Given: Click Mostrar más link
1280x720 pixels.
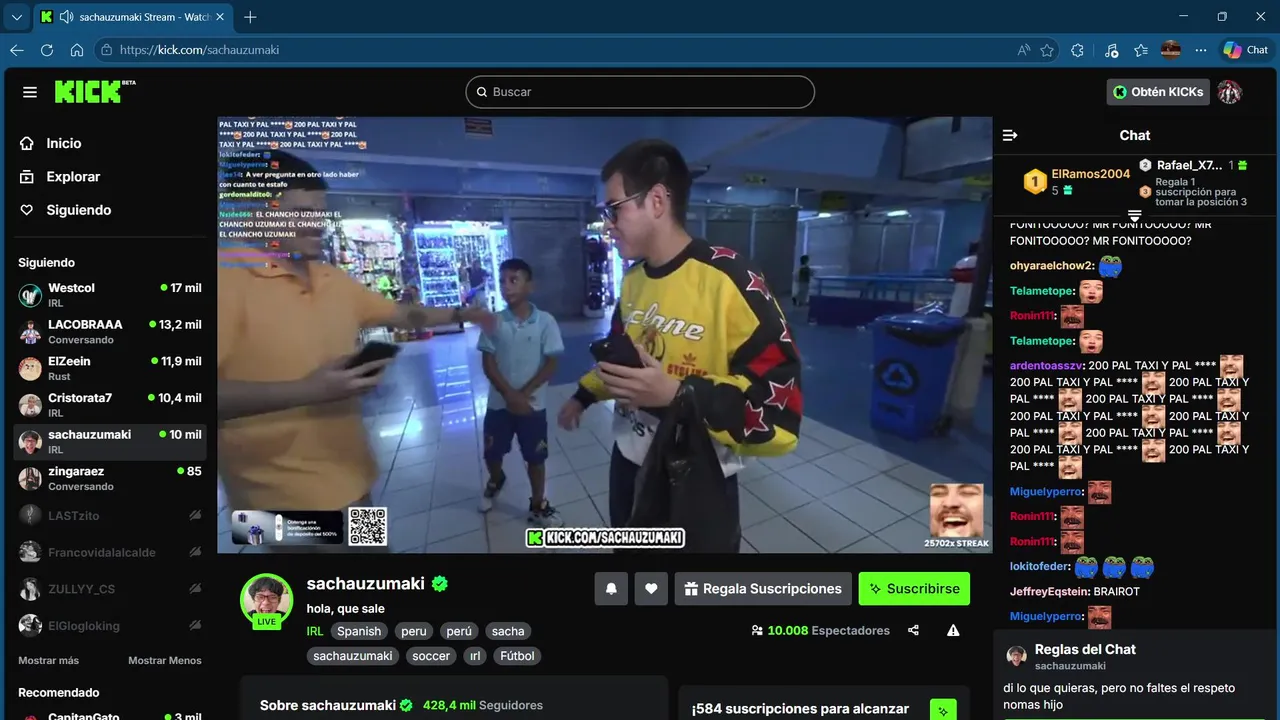Looking at the screenshot, I should [x=48, y=660].
